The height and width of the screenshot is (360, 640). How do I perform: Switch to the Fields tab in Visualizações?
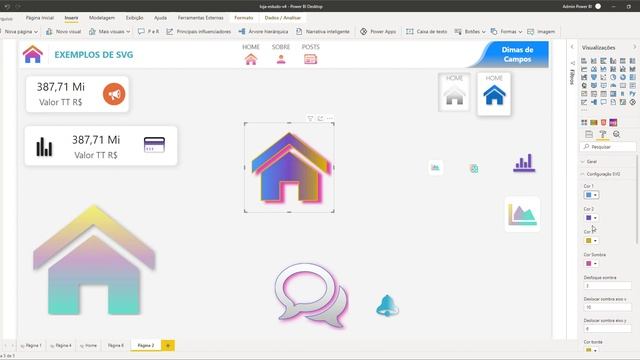pos(589,134)
